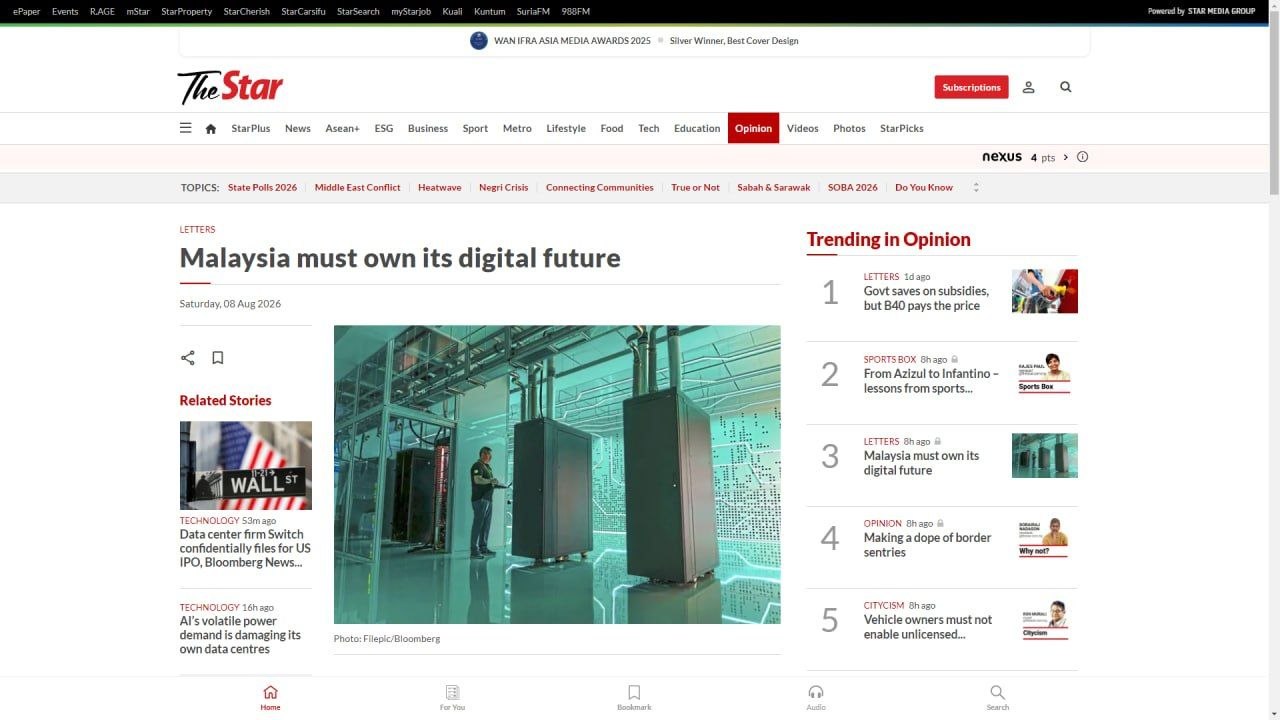Click the Wall Street related story thumbnail
This screenshot has width=1280, height=720.
(x=246, y=465)
